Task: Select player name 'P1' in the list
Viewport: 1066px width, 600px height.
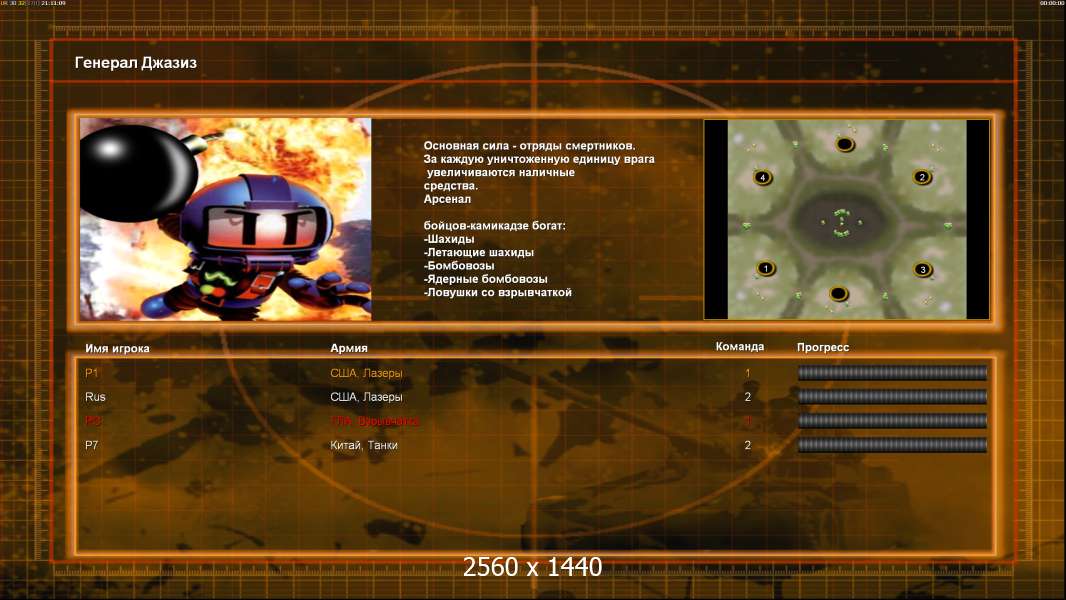Action: point(92,373)
